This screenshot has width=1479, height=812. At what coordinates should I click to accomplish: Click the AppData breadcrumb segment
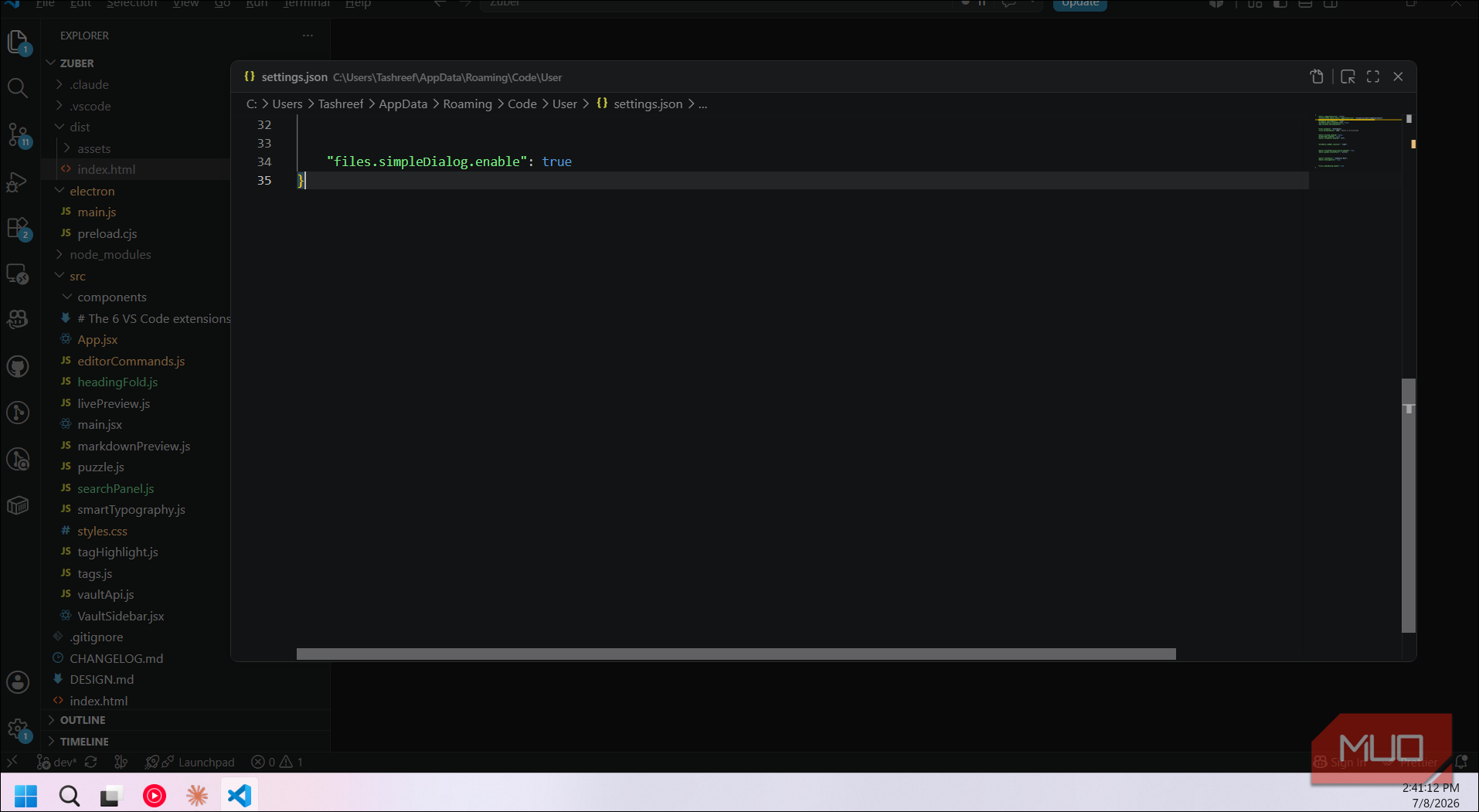403,104
